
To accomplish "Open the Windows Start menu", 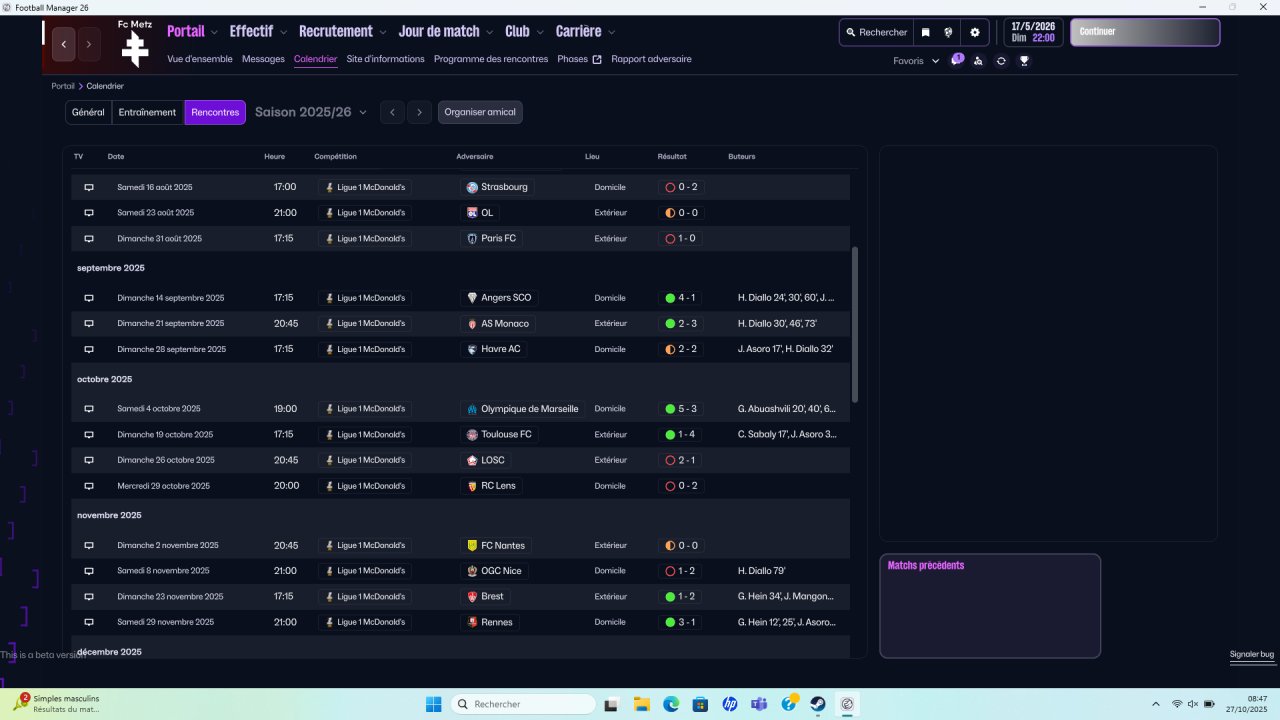I will pyautogui.click(x=433, y=704).
